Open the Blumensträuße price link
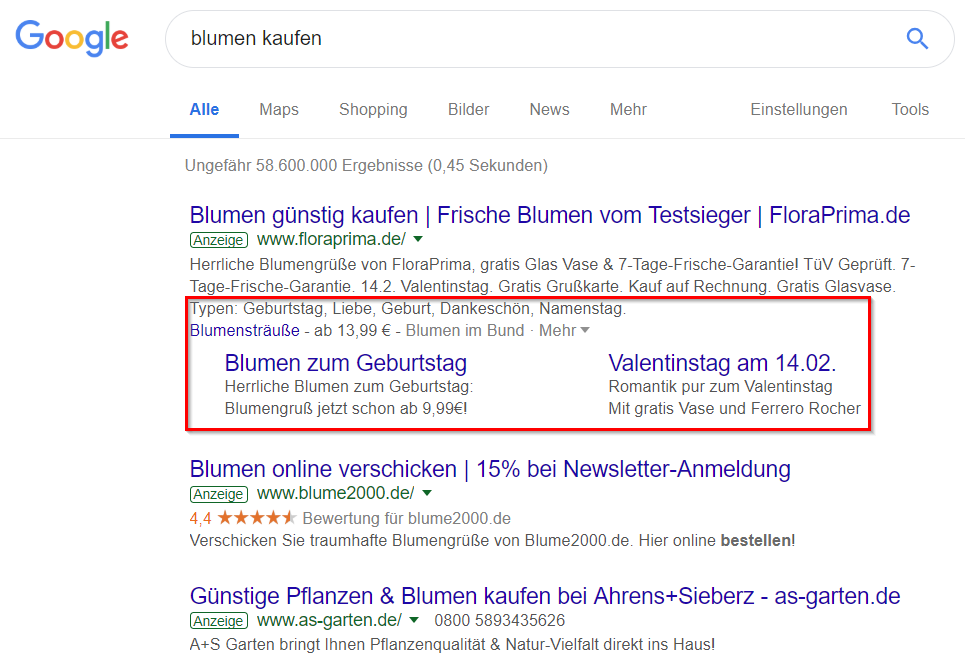Screen dimensions: 965x670 245,330
